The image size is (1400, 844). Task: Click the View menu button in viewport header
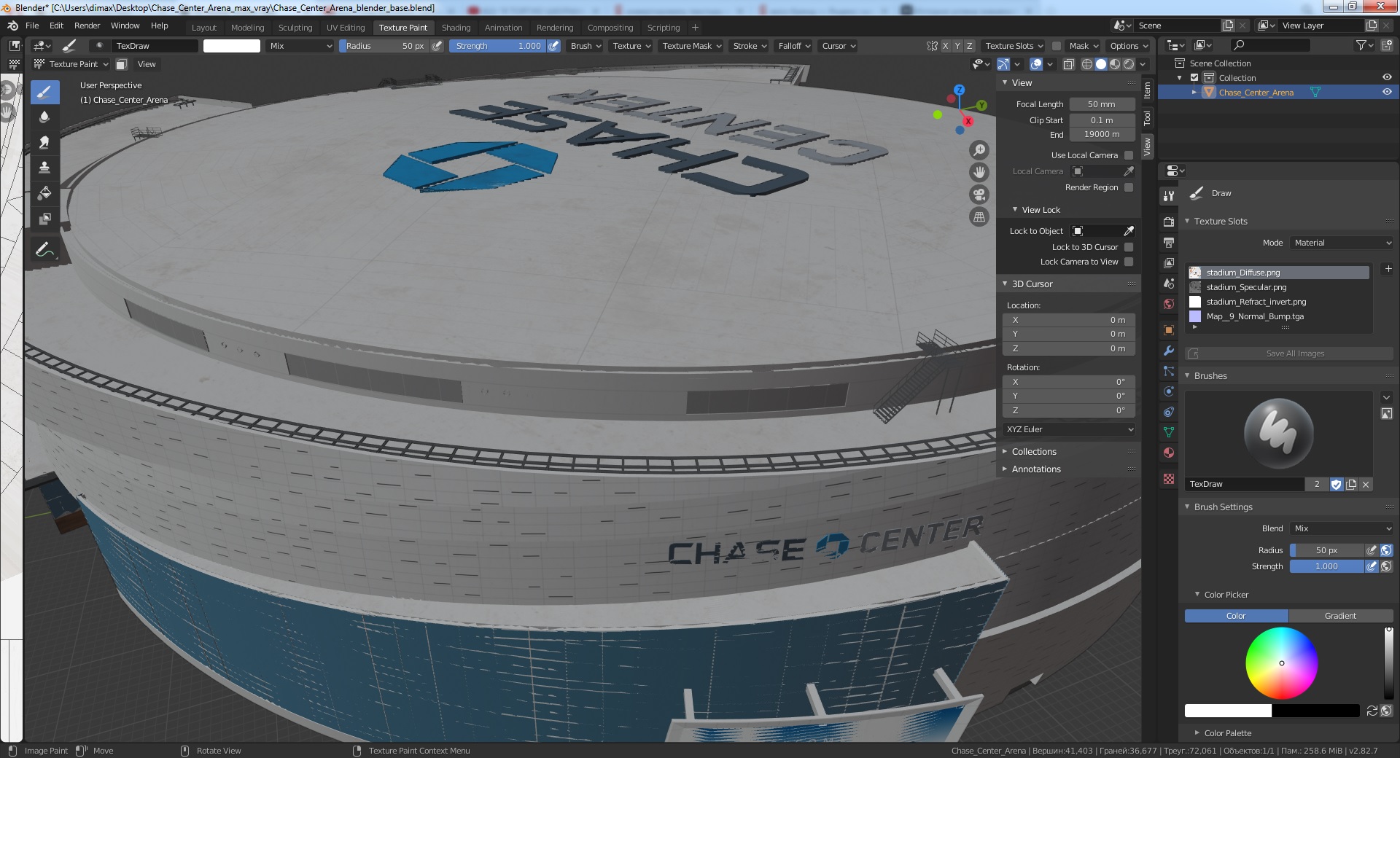pyautogui.click(x=147, y=64)
